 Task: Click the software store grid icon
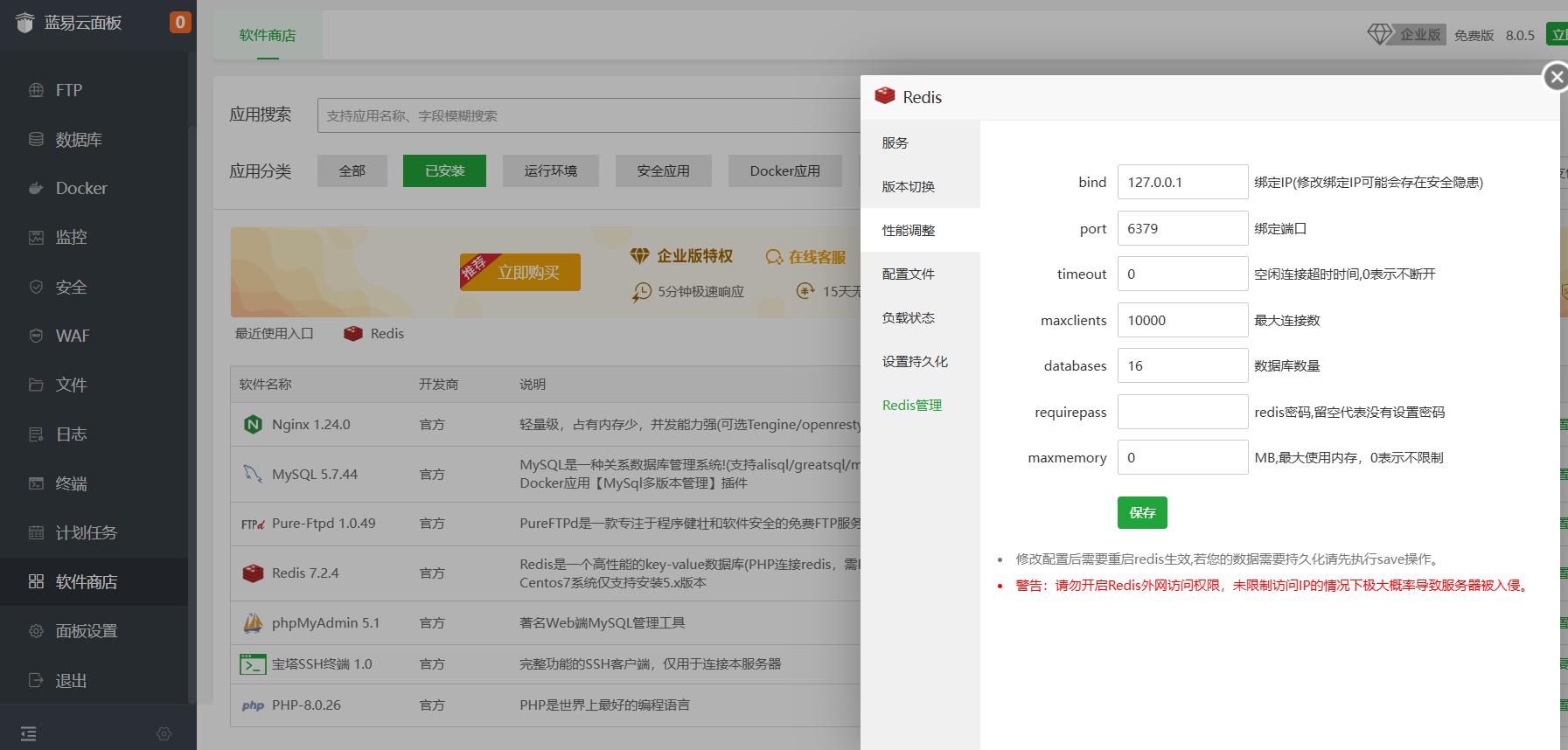point(36,581)
